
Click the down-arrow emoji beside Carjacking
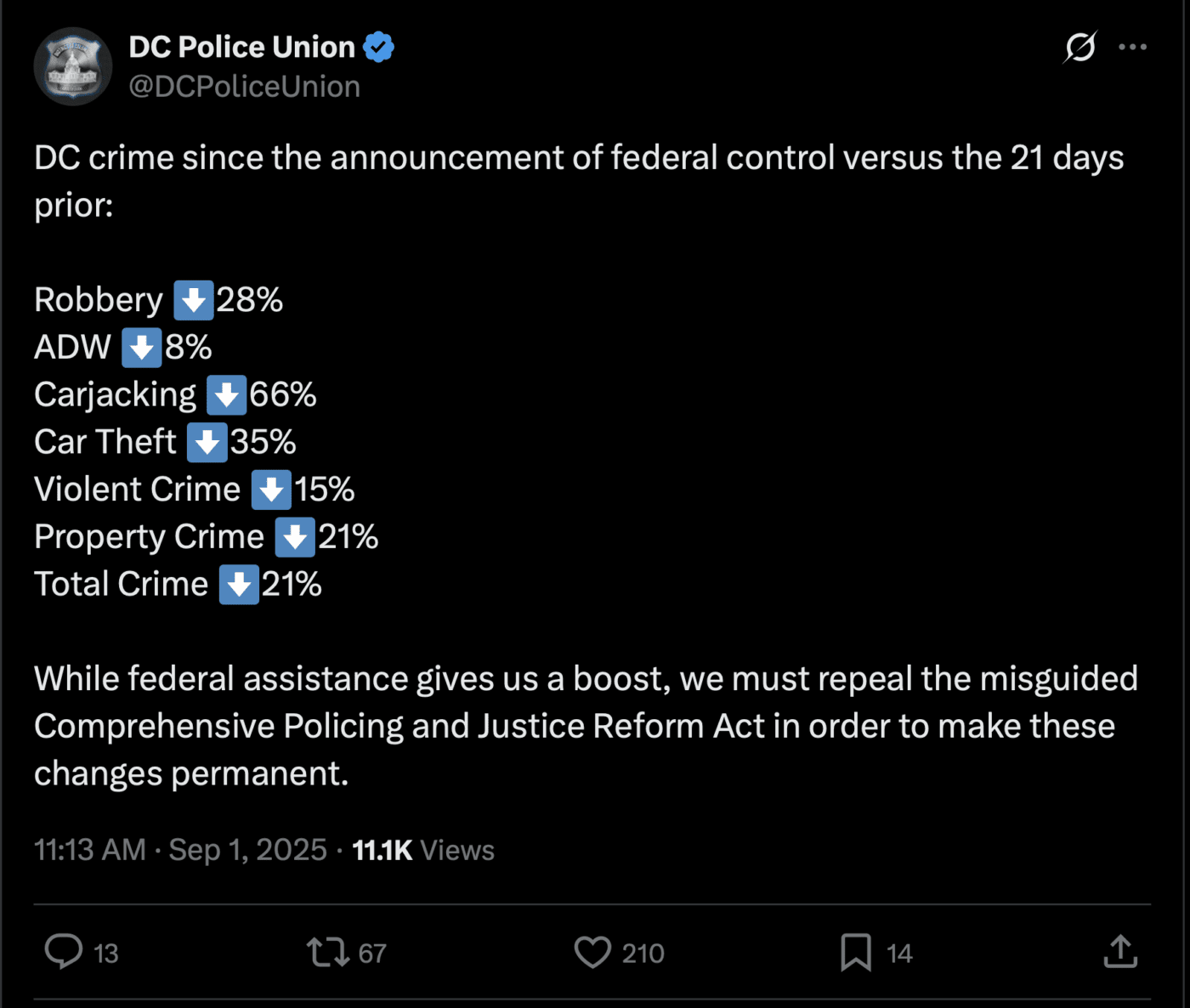pos(226,395)
